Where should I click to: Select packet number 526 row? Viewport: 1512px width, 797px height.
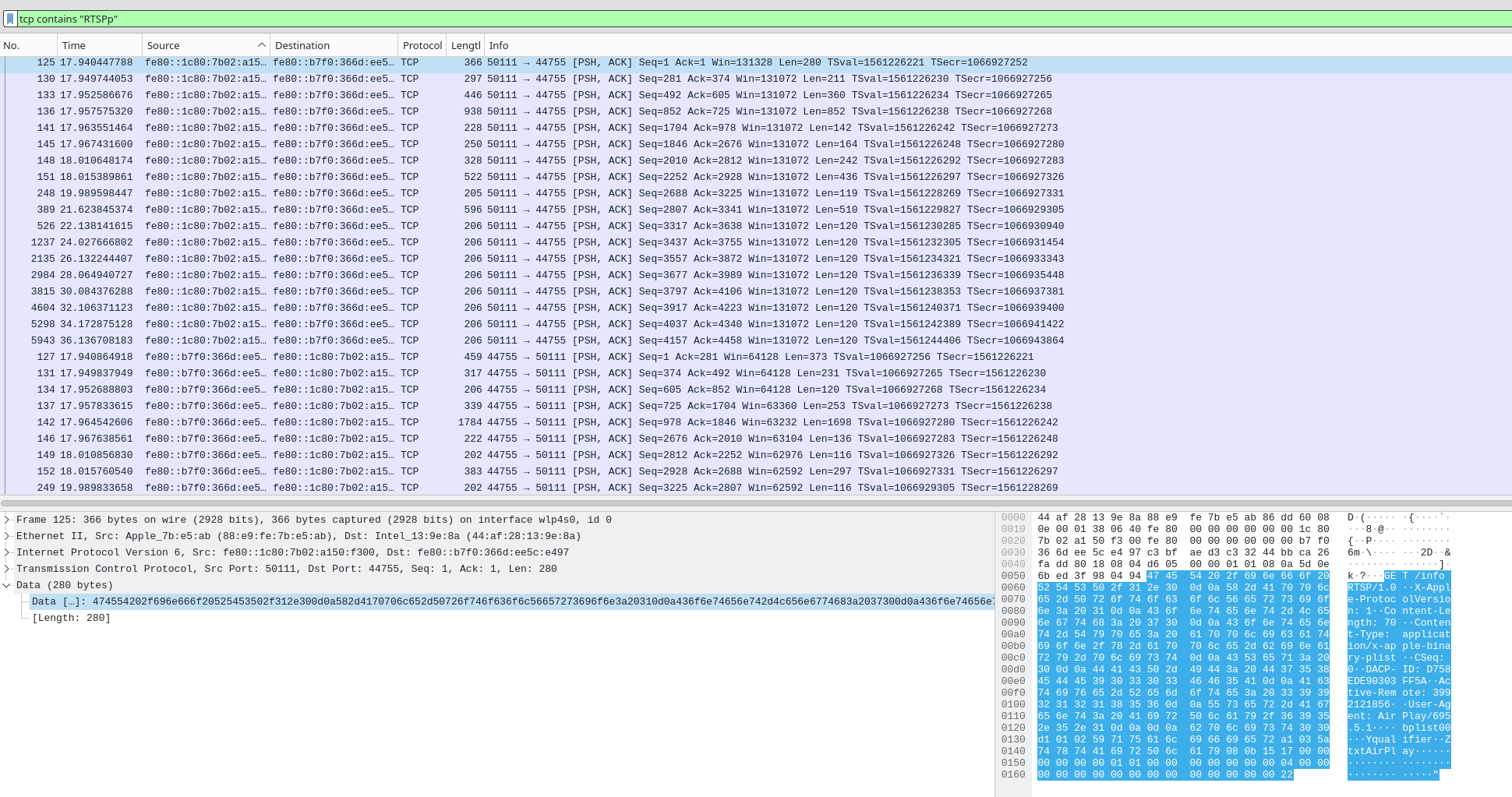coord(756,226)
